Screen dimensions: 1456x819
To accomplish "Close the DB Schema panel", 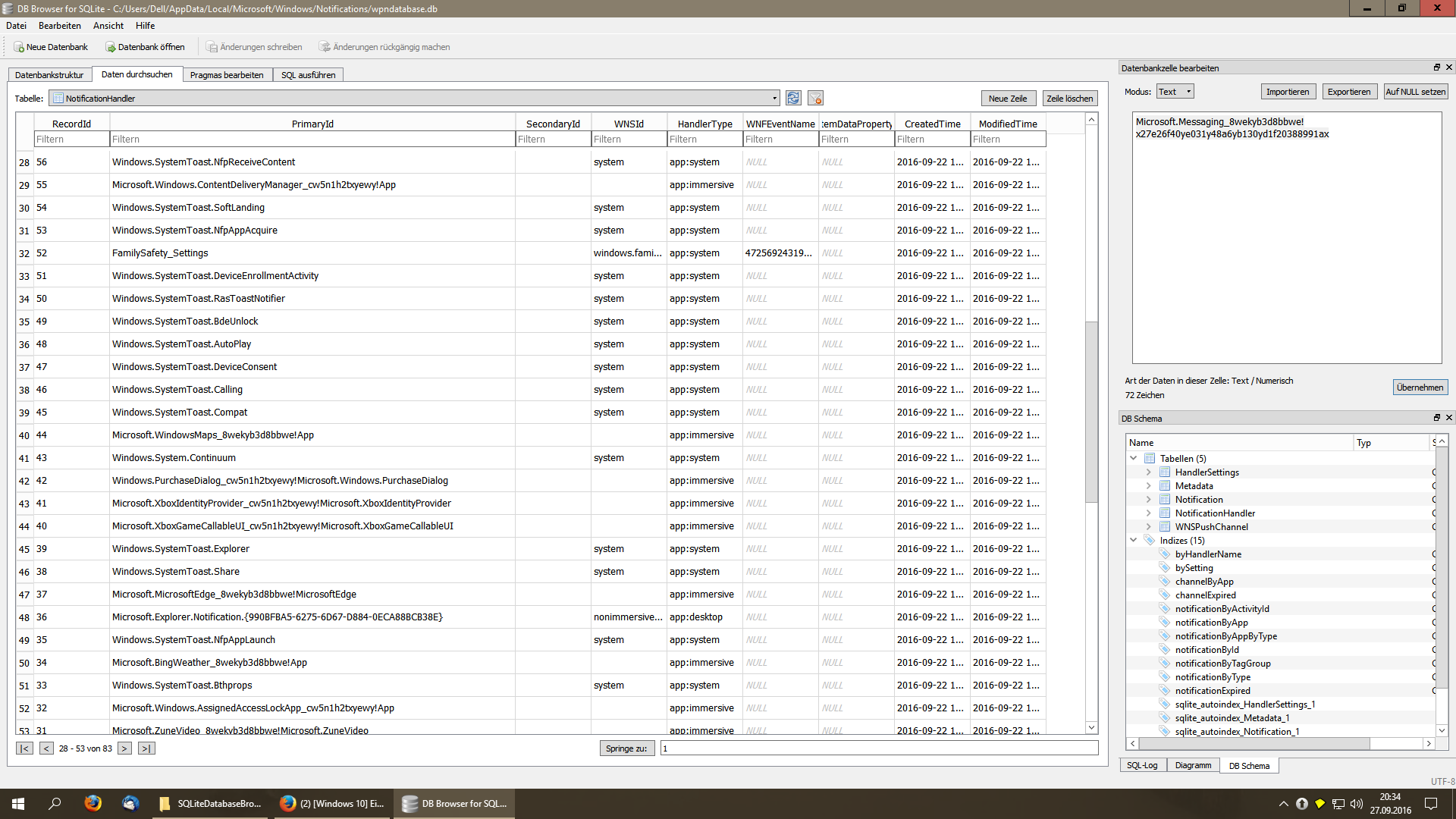I will tap(1449, 418).
